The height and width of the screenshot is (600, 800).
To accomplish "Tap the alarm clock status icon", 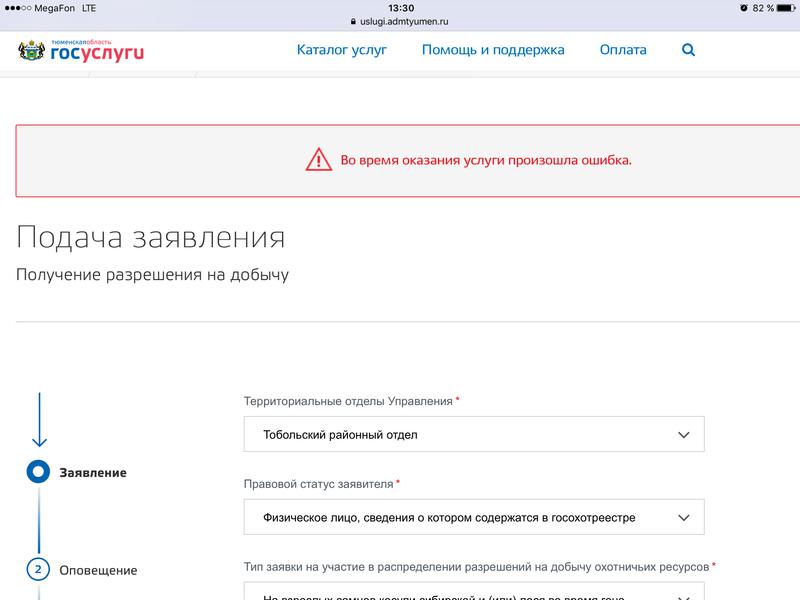I will pyautogui.click(x=743, y=8).
